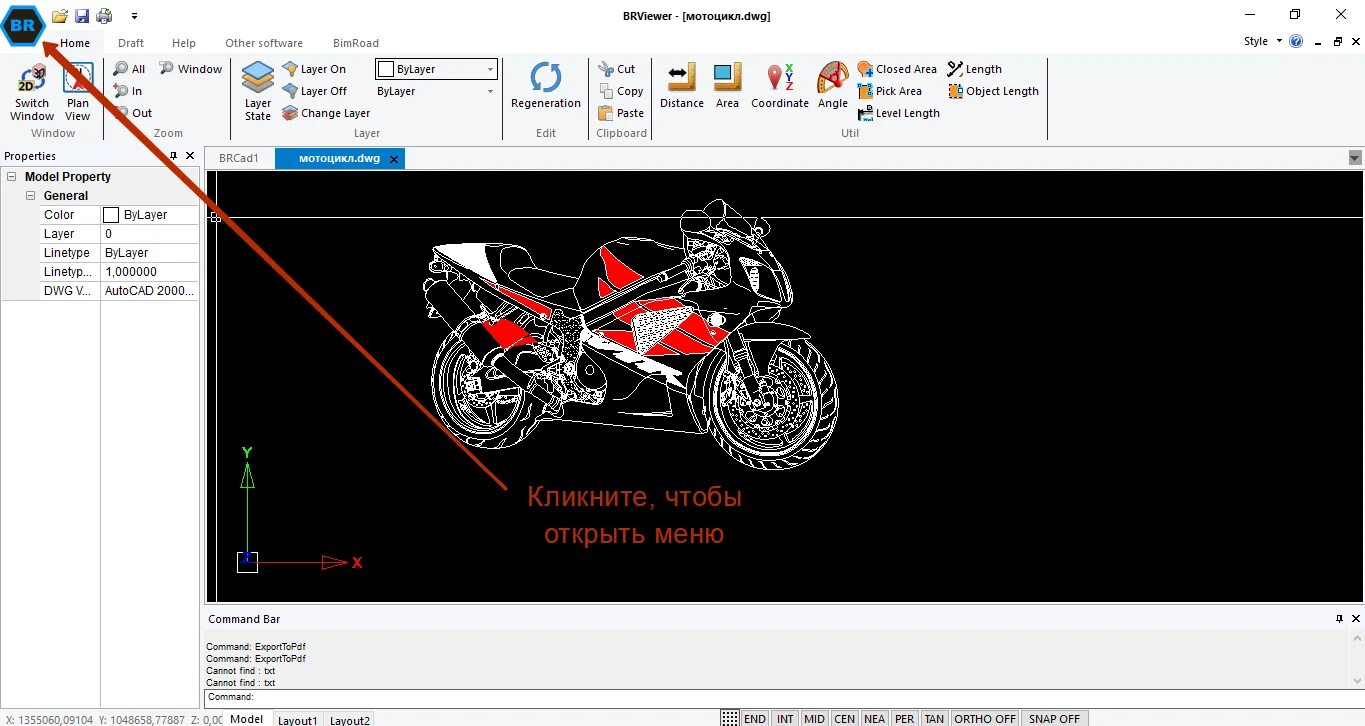This screenshot has width=1365, height=726.
Task: Select the Distance measuring tool
Action: [x=682, y=87]
